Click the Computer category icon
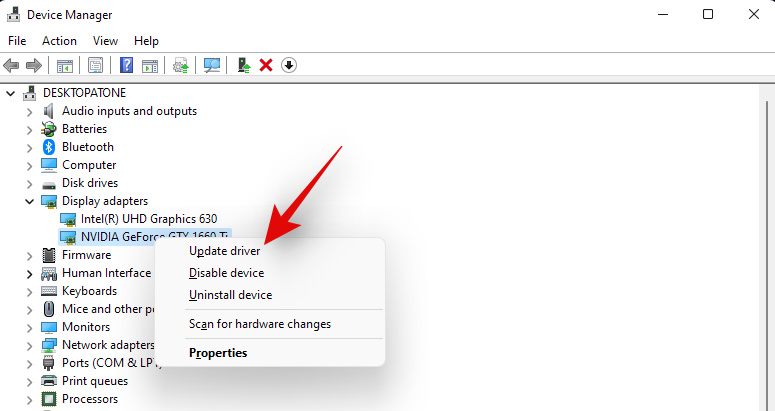 pos(48,165)
